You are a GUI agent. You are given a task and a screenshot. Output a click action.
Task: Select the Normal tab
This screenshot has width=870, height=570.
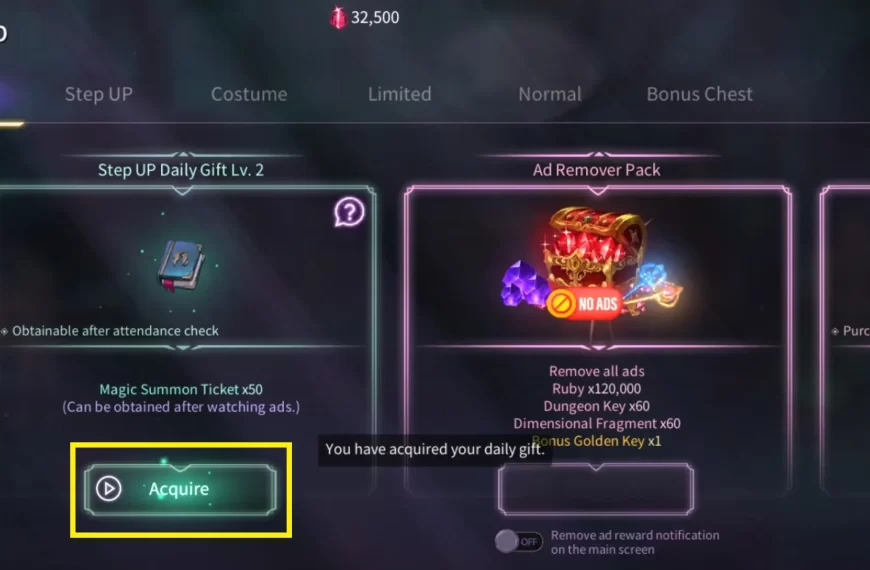550,94
